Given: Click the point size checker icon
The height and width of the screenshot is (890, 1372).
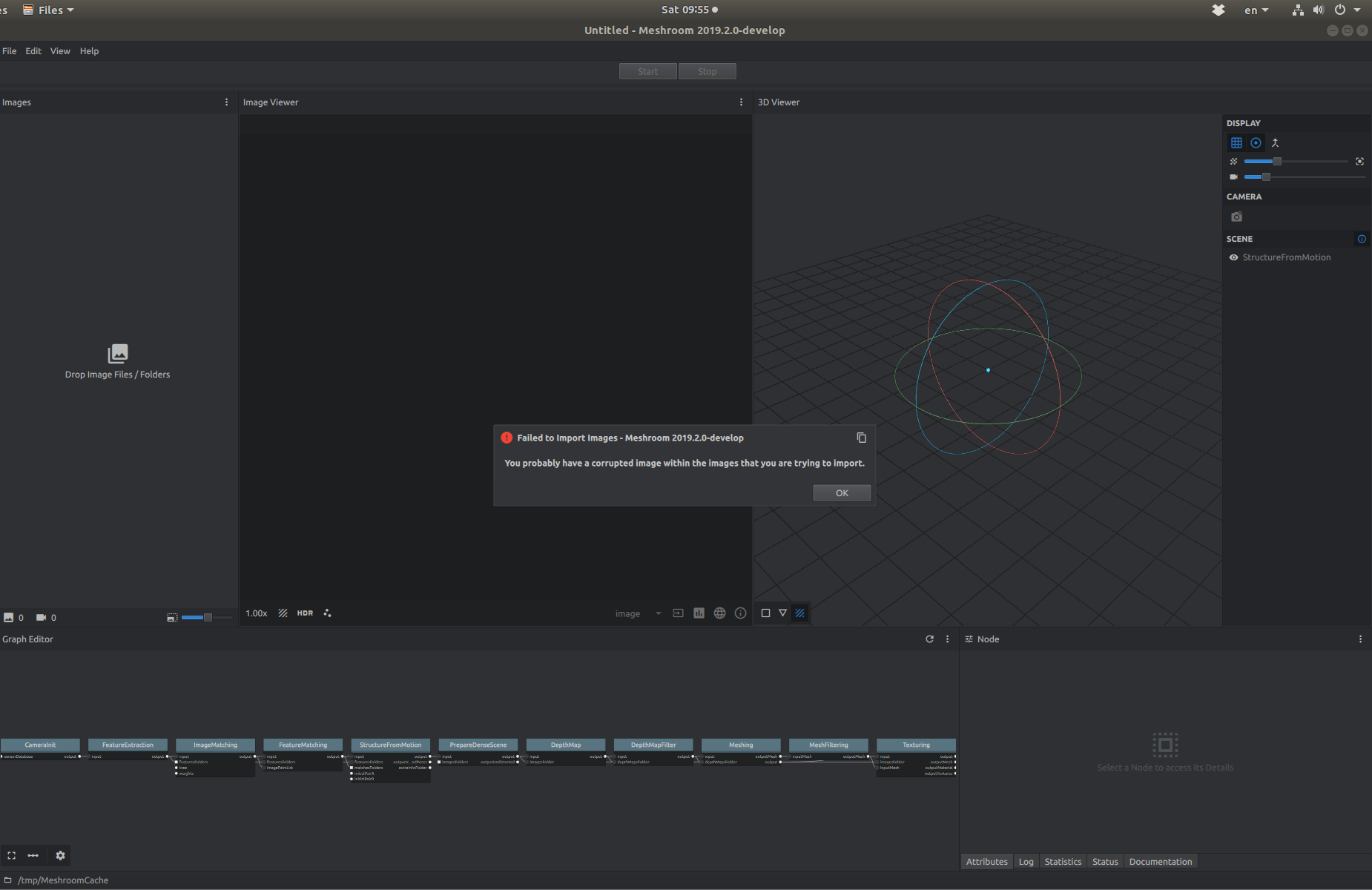Looking at the screenshot, I should [x=1234, y=161].
